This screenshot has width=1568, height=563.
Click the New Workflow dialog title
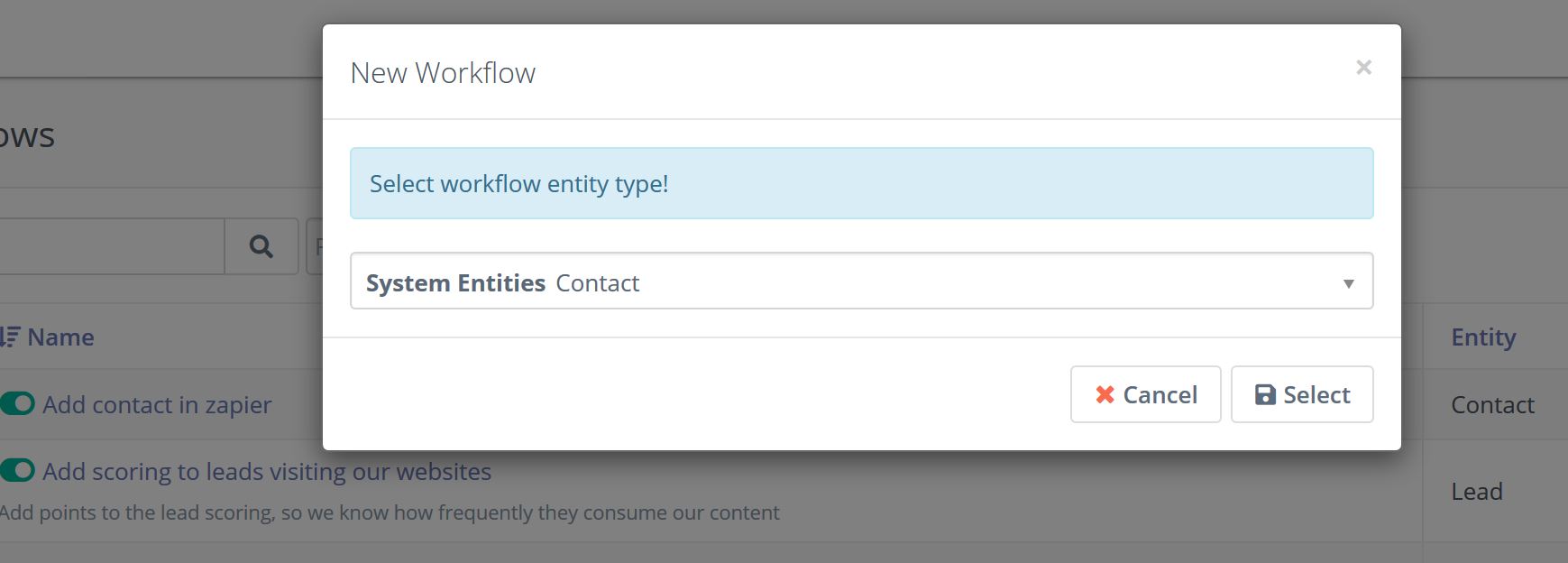click(443, 72)
